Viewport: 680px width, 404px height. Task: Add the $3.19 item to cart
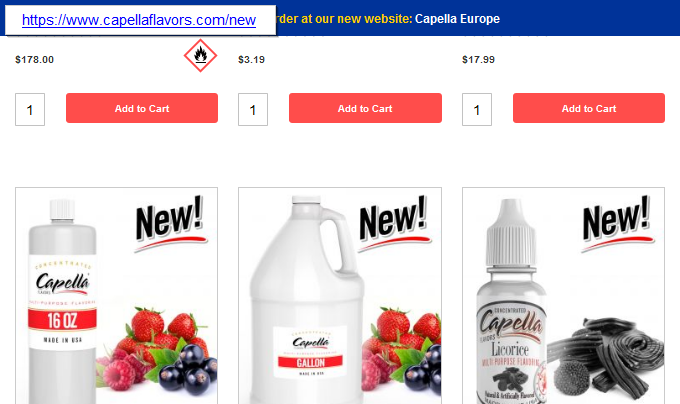[365, 108]
